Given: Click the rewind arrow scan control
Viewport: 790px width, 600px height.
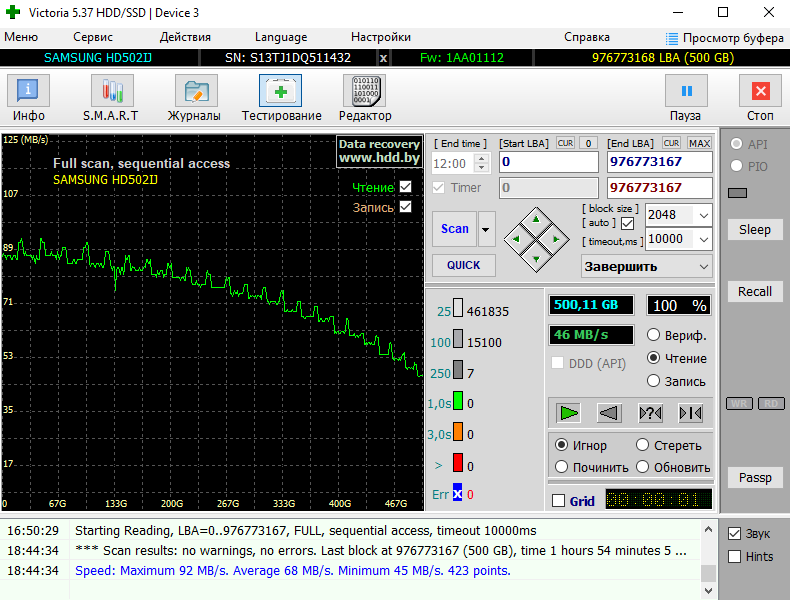Looking at the screenshot, I should point(609,412).
